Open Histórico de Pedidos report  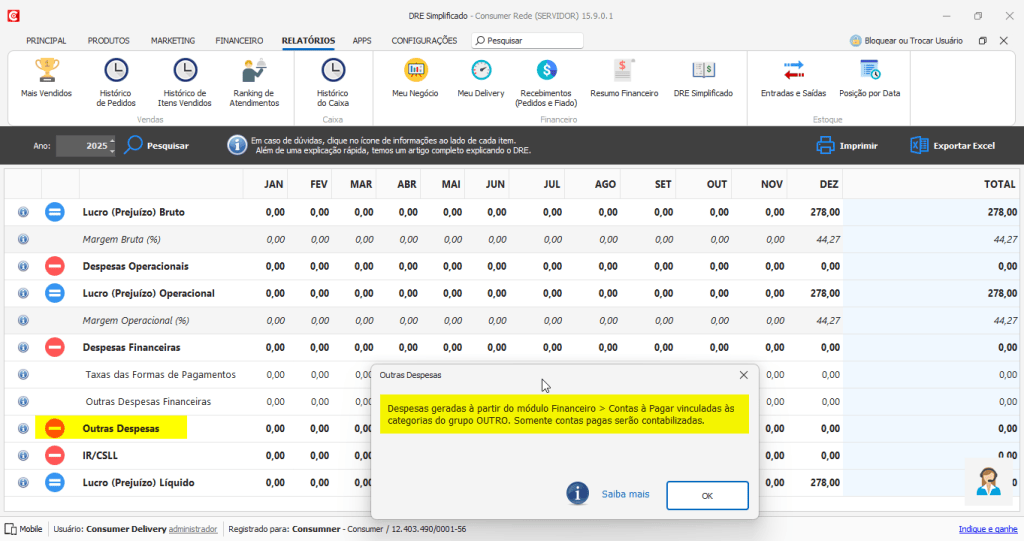tap(116, 82)
